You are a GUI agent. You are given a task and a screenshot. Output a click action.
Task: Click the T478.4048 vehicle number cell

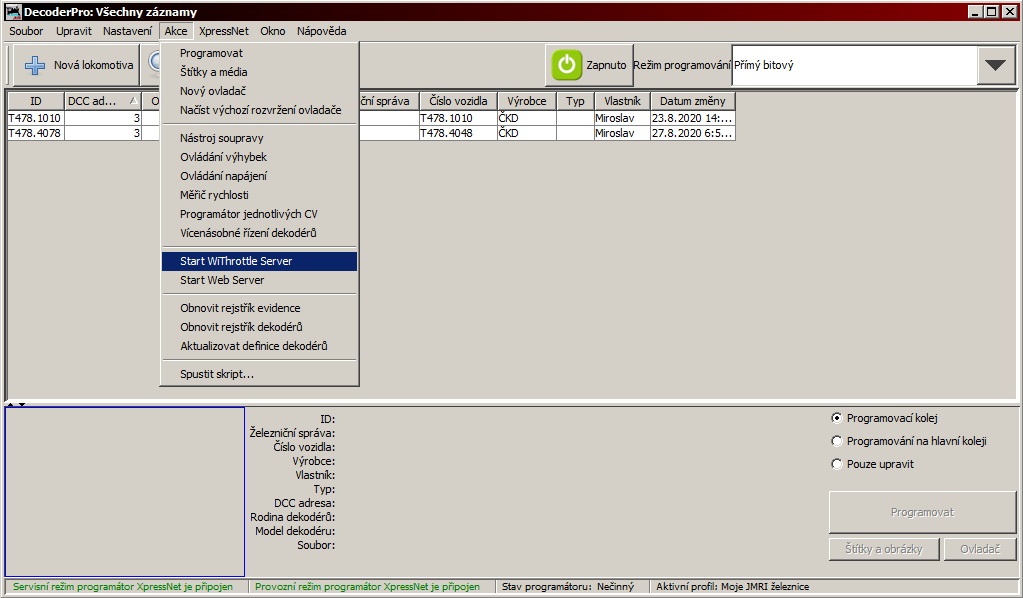point(458,133)
